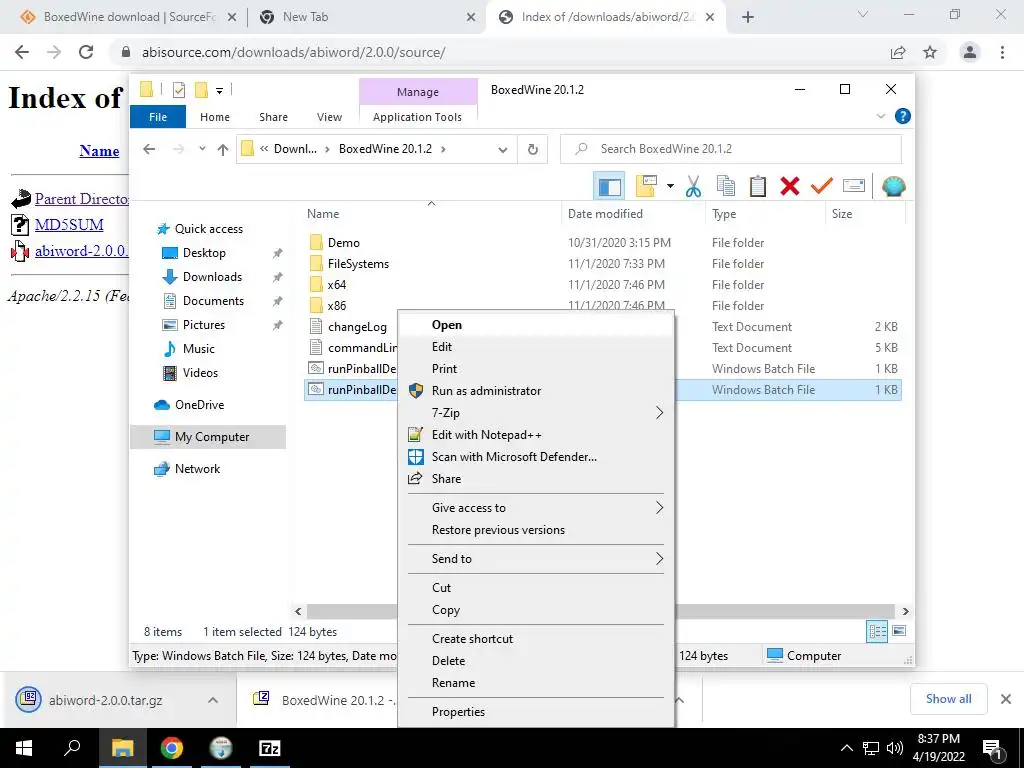This screenshot has height=768, width=1024.
Task: Click the volume speaker tray icon
Action: [x=895, y=748]
